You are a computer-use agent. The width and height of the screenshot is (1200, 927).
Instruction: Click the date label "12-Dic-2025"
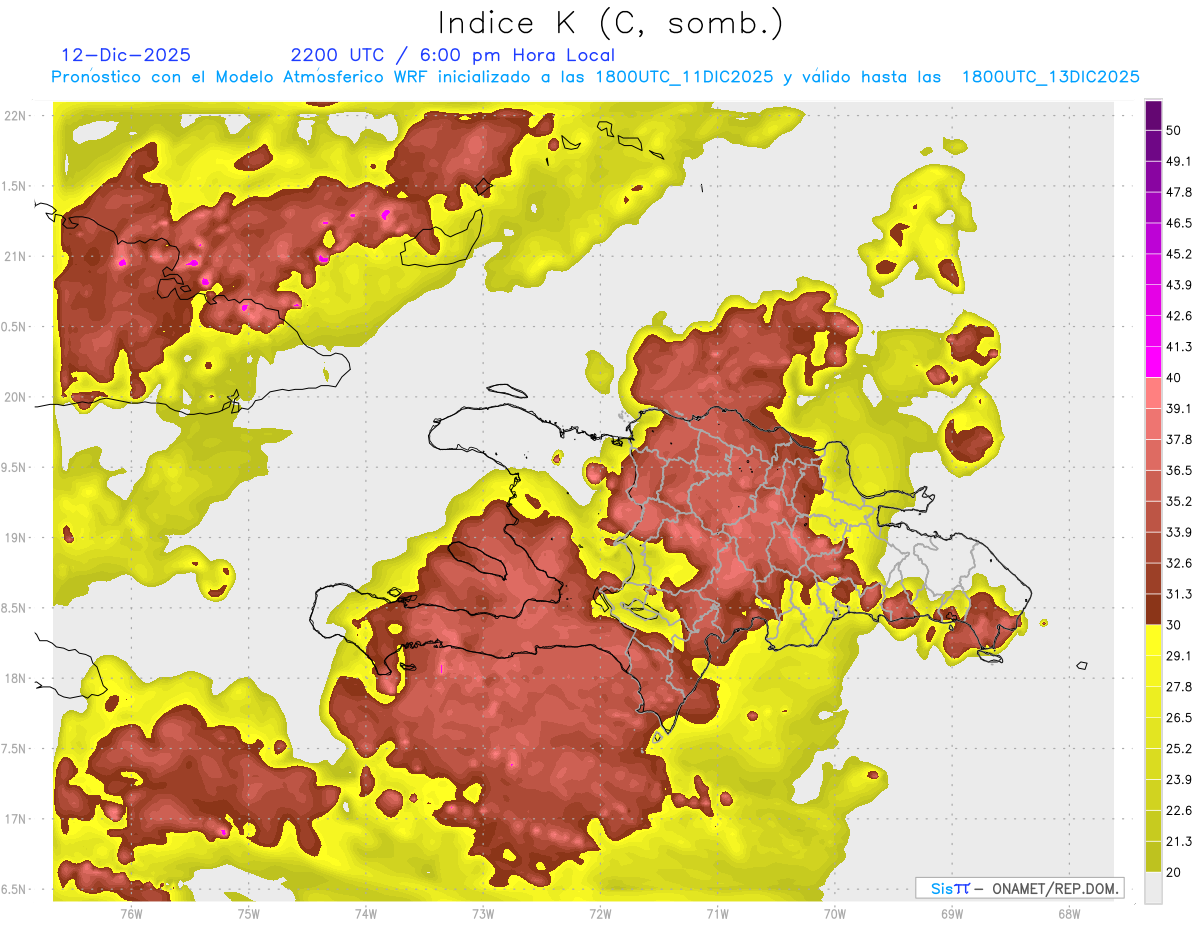[x=126, y=55]
